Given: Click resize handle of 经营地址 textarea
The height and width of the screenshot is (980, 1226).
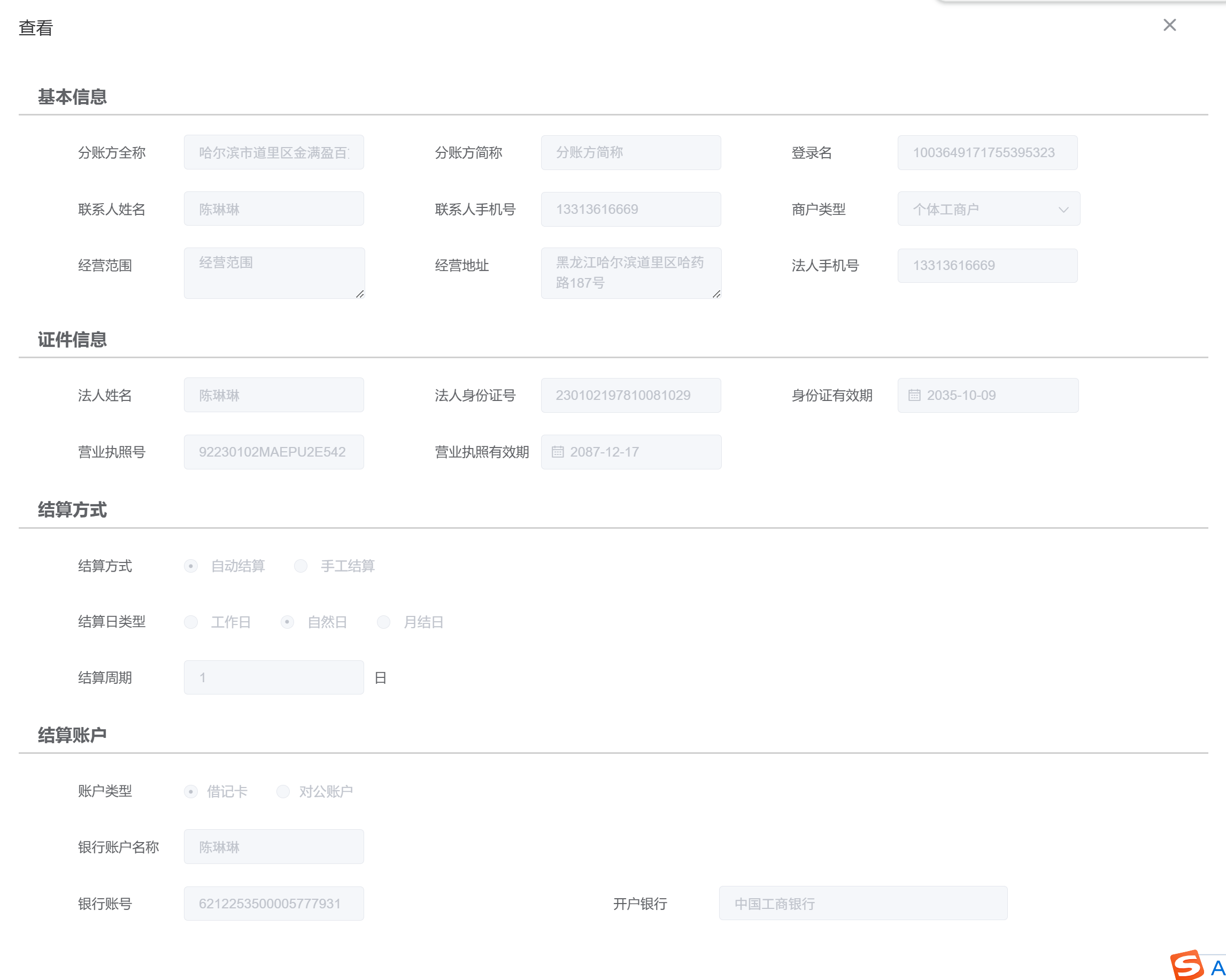Looking at the screenshot, I should pyautogui.click(x=716, y=294).
